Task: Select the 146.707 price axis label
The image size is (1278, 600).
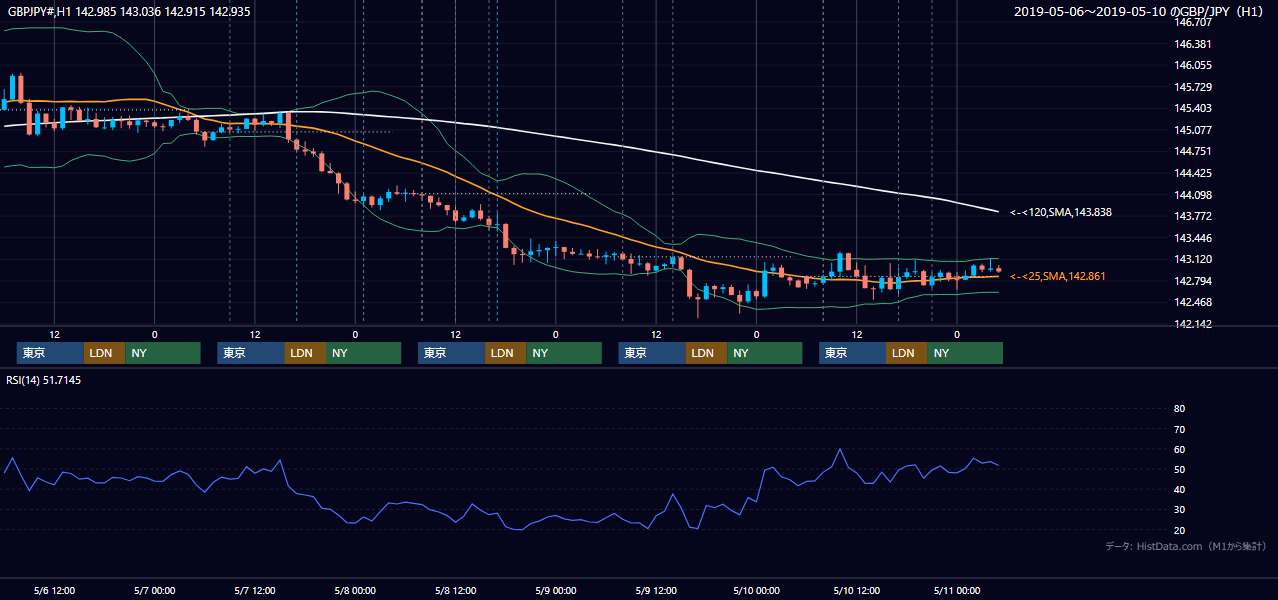Action: 1192,22
